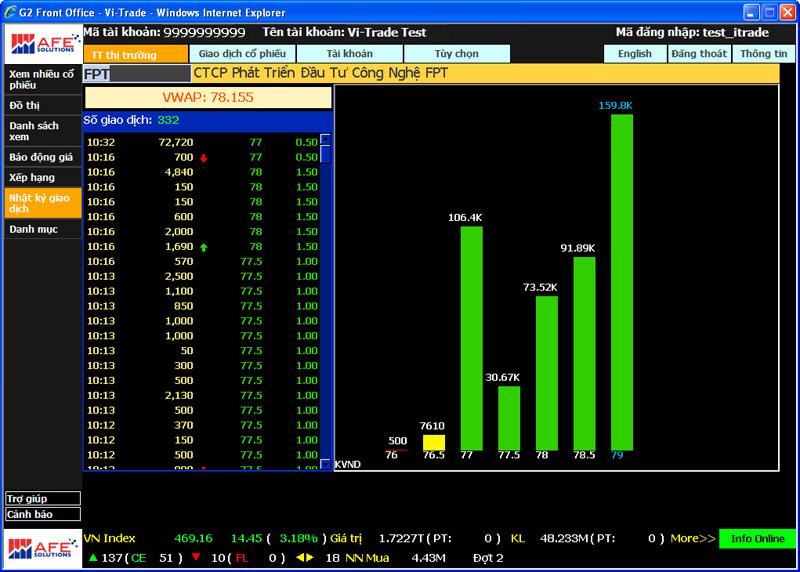Click the trade row with volume 1,100
The height and width of the screenshot is (572, 800).
point(202,291)
